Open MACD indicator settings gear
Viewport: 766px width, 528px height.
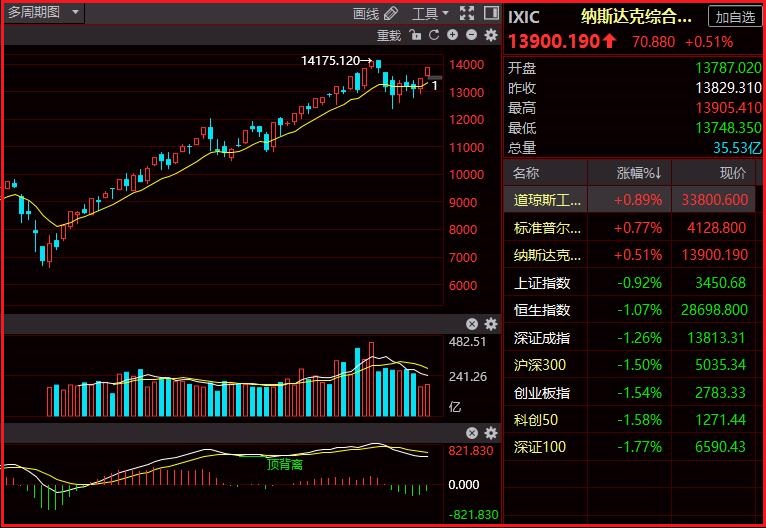(490, 433)
